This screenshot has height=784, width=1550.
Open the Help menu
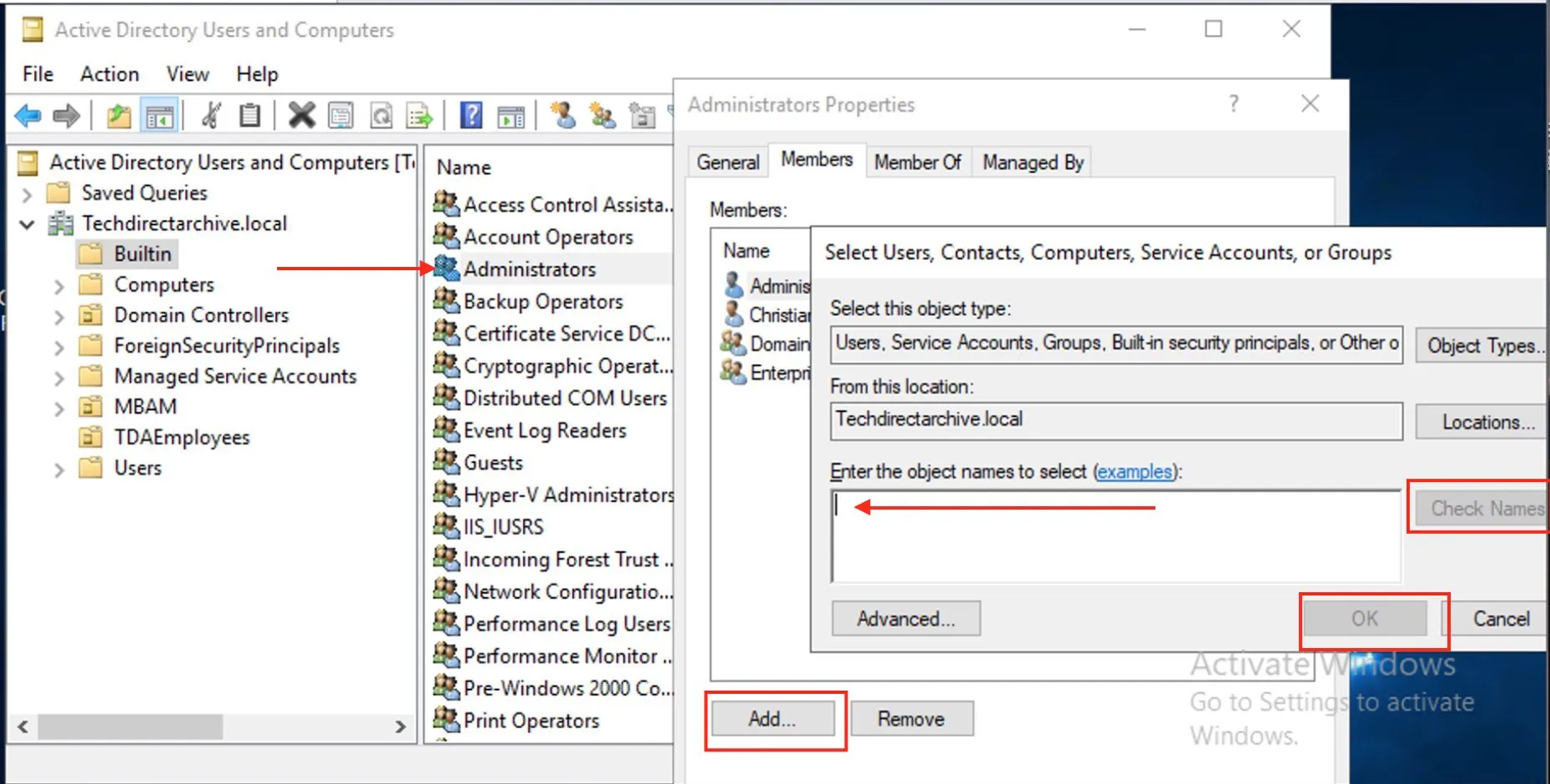click(x=257, y=74)
